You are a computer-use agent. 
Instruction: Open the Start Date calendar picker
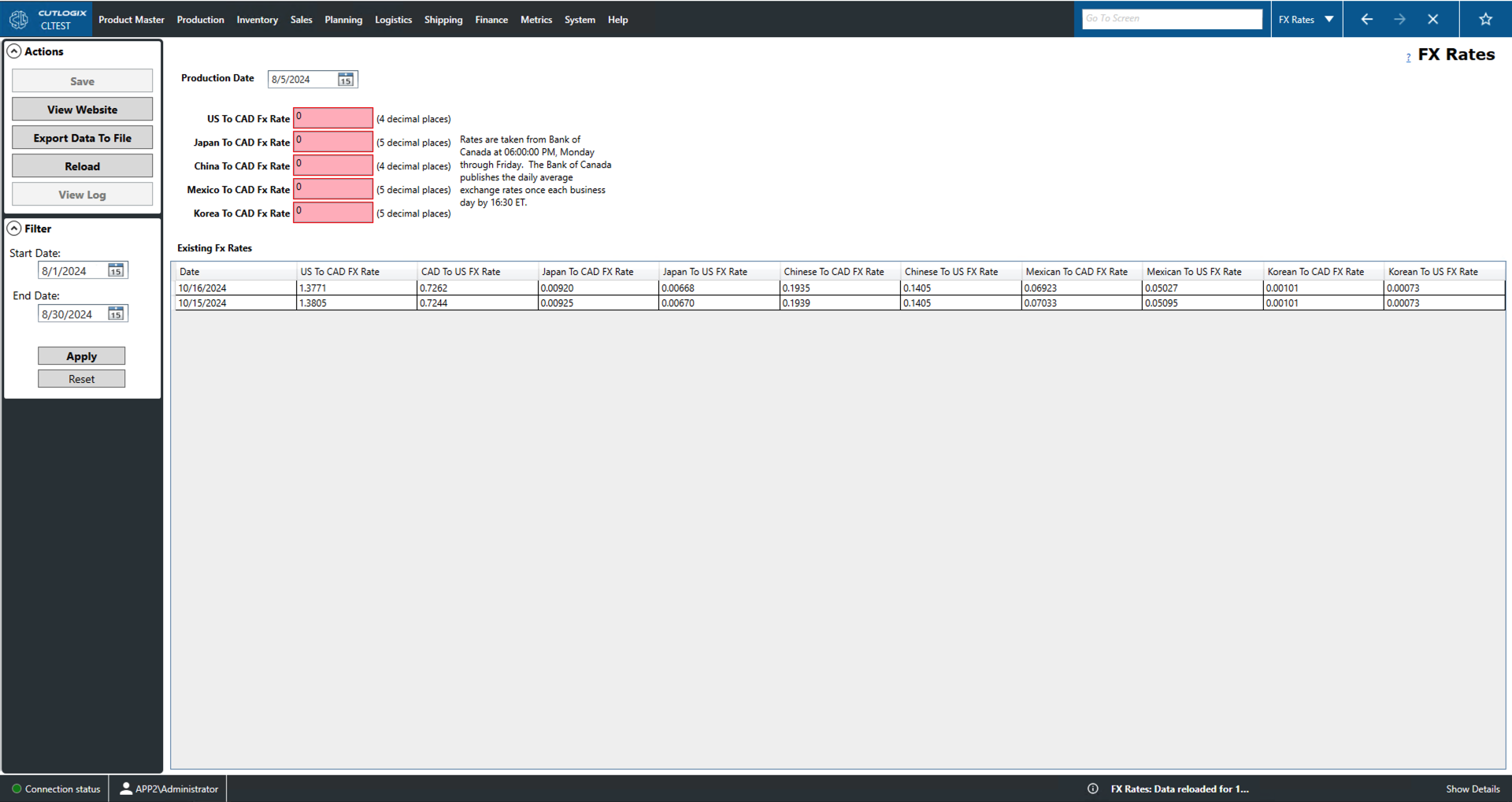point(115,269)
